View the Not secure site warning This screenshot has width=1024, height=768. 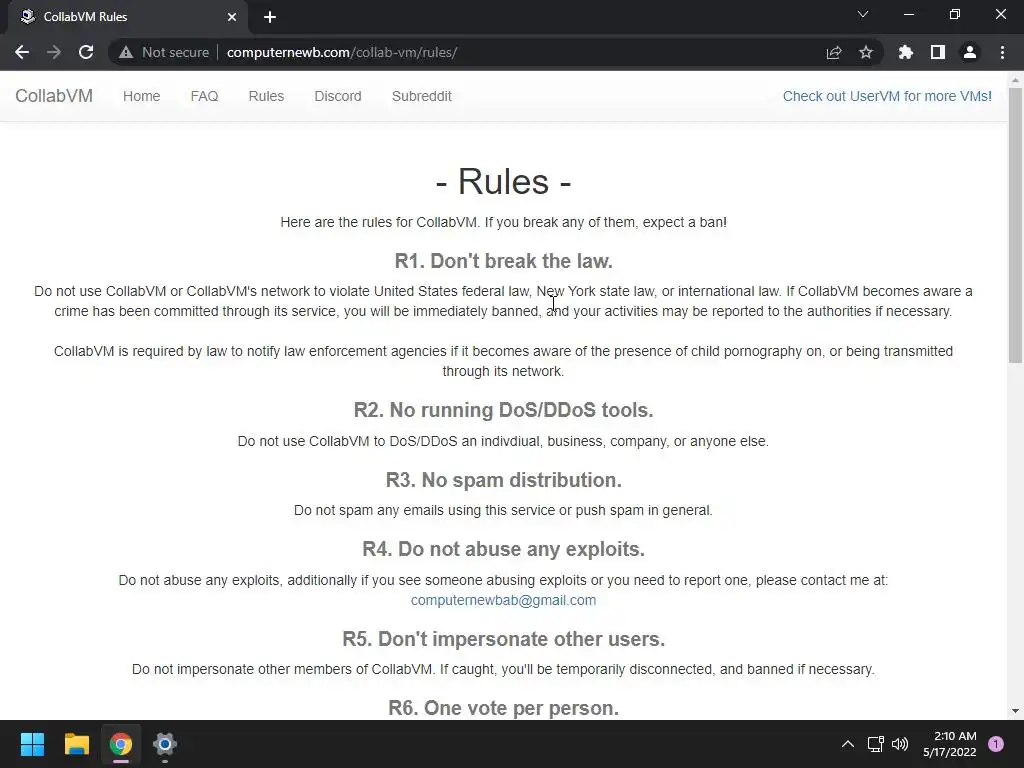[164, 52]
